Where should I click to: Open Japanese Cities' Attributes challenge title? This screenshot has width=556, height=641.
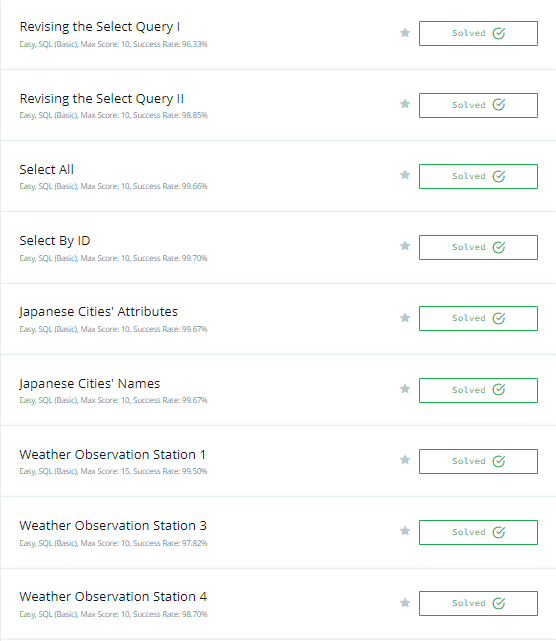click(x=99, y=312)
